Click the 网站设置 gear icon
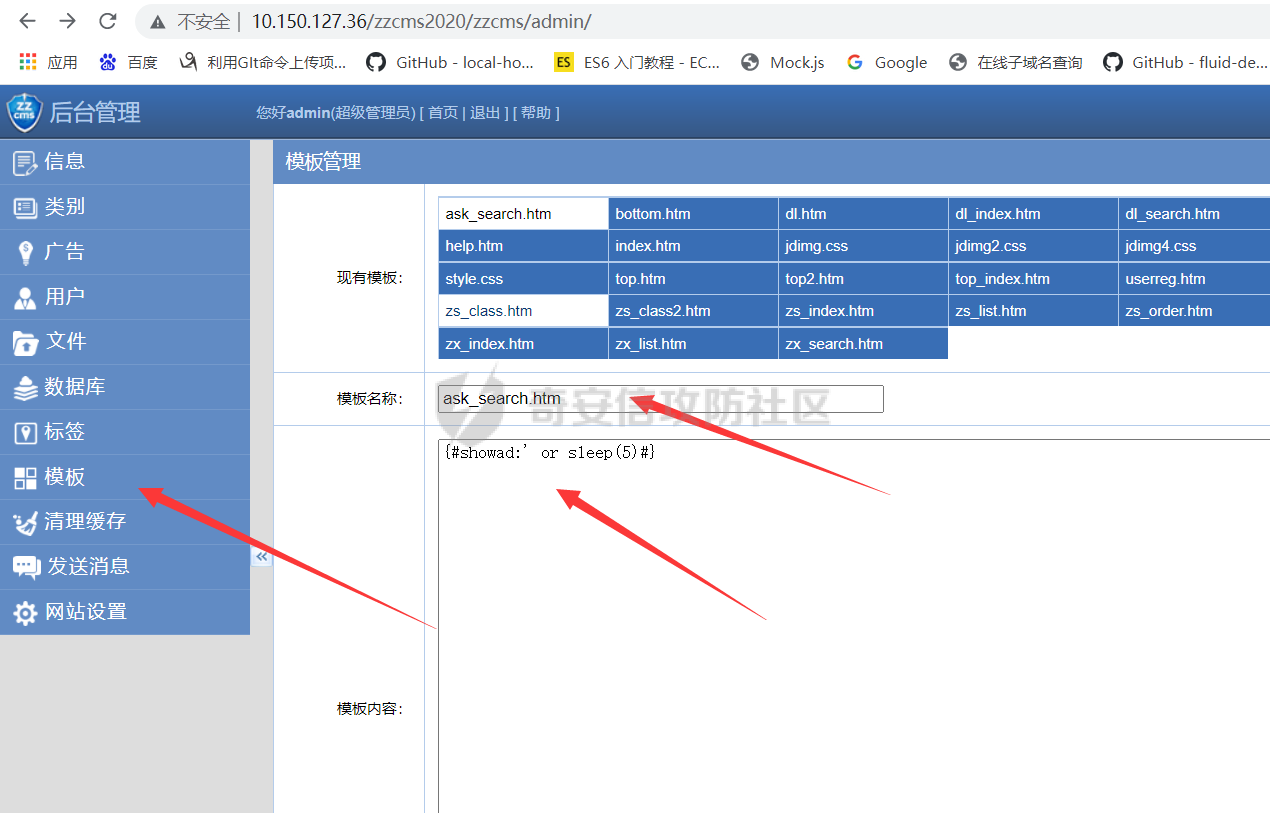The height and width of the screenshot is (813, 1270). [25, 612]
